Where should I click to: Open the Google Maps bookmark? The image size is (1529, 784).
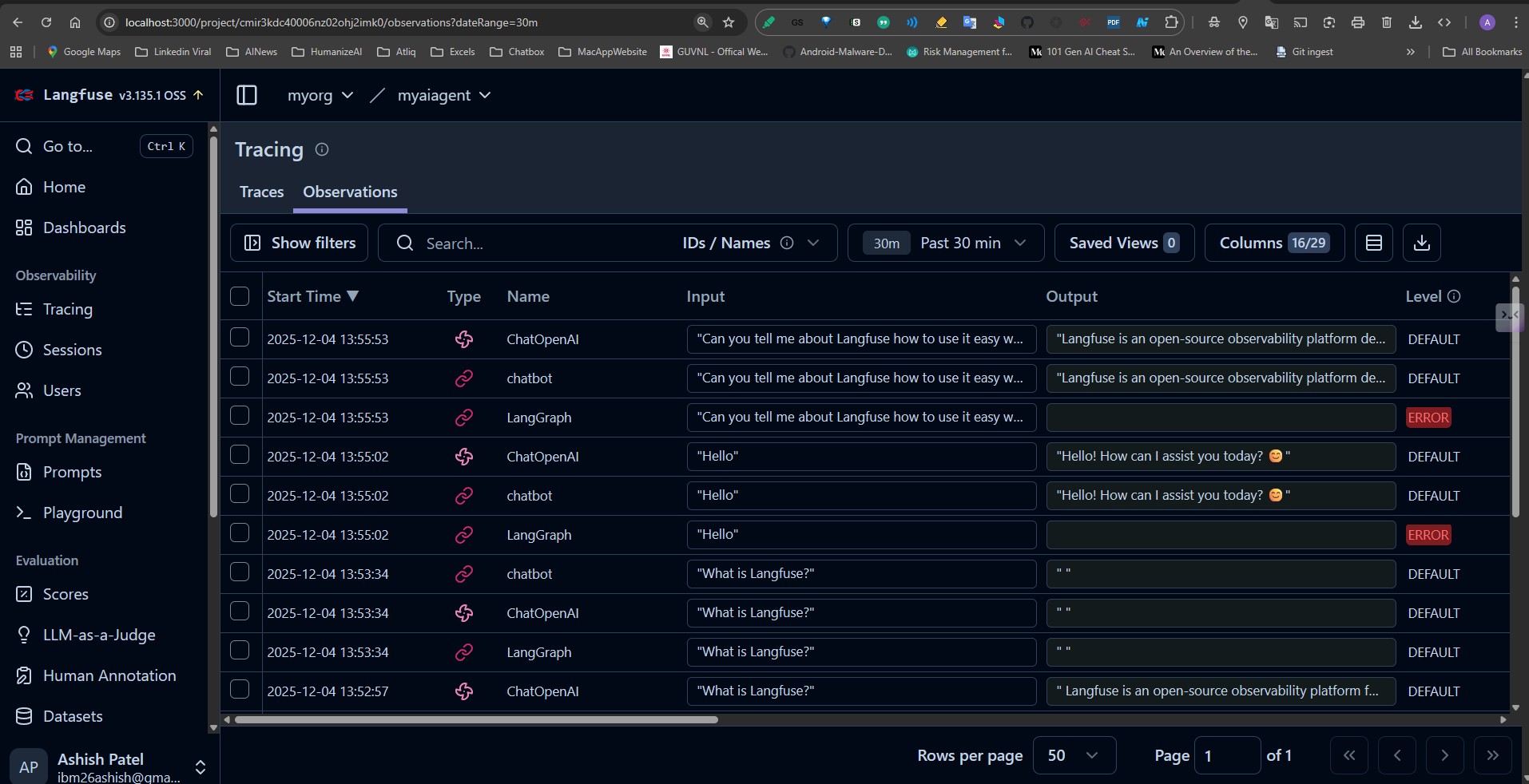click(84, 52)
